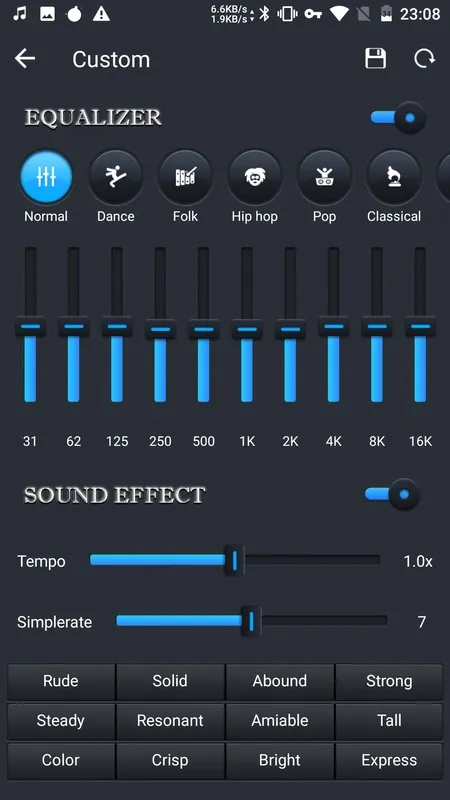Apply the Rude sound effect
This screenshot has height=800, width=450.
(x=61, y=681)
